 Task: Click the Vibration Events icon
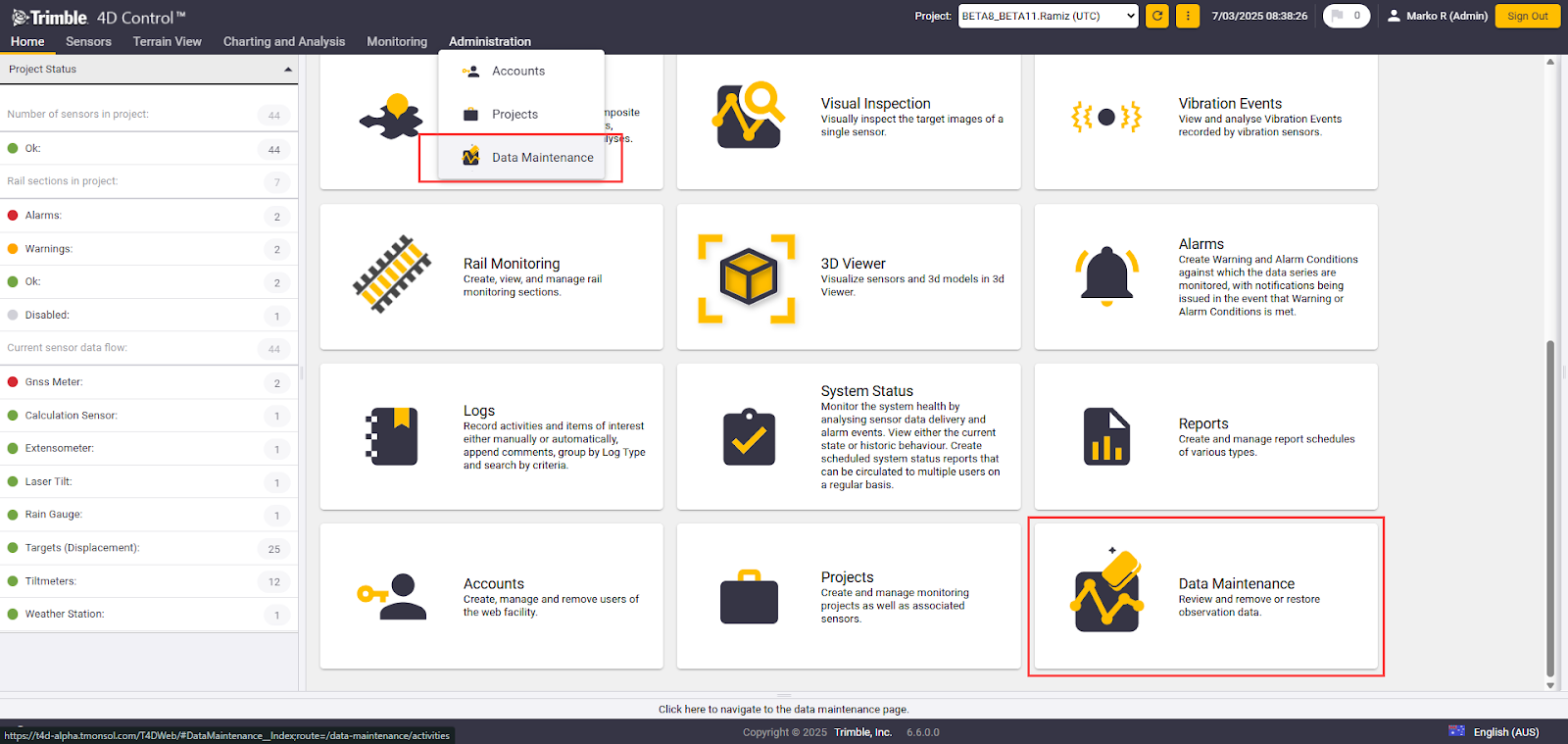click(x=1106, y=117)
